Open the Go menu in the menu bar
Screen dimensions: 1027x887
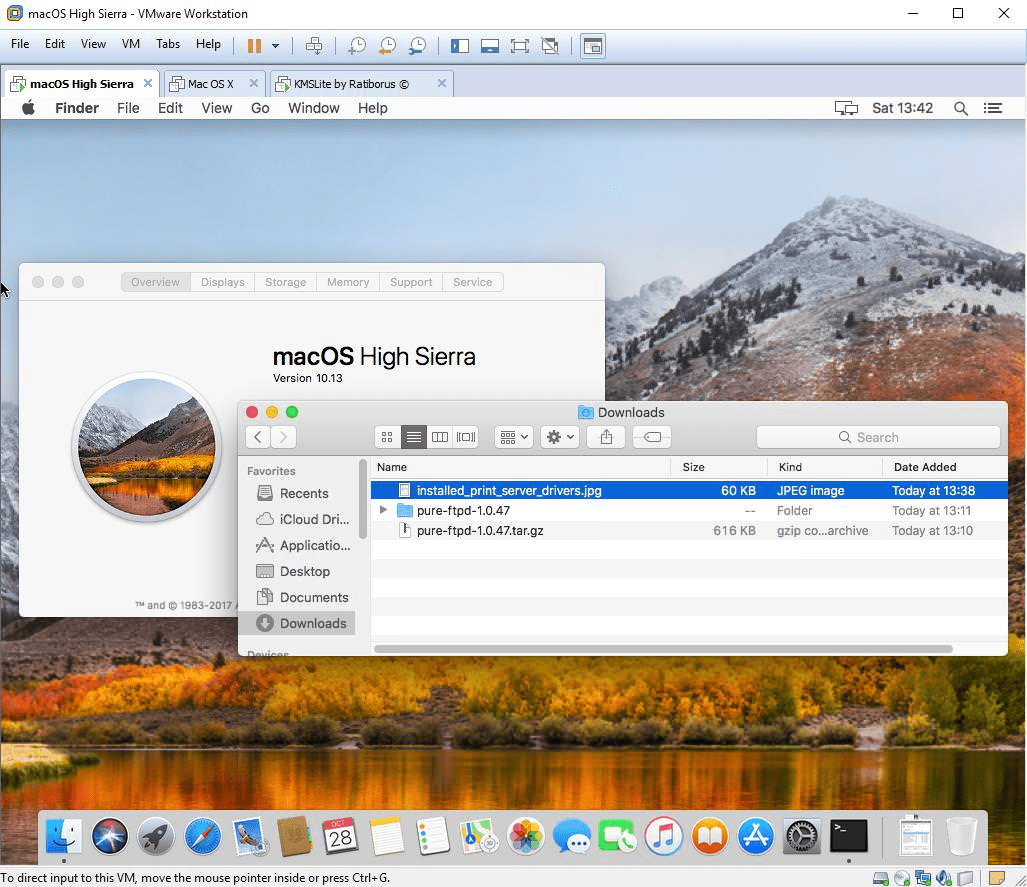click(260, 108)
